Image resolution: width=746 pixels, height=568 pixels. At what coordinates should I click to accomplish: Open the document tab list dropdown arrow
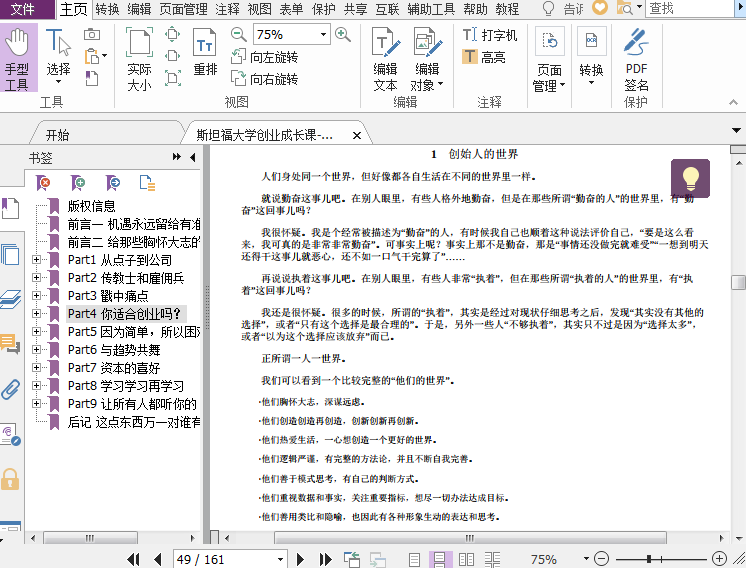point(736,130)
